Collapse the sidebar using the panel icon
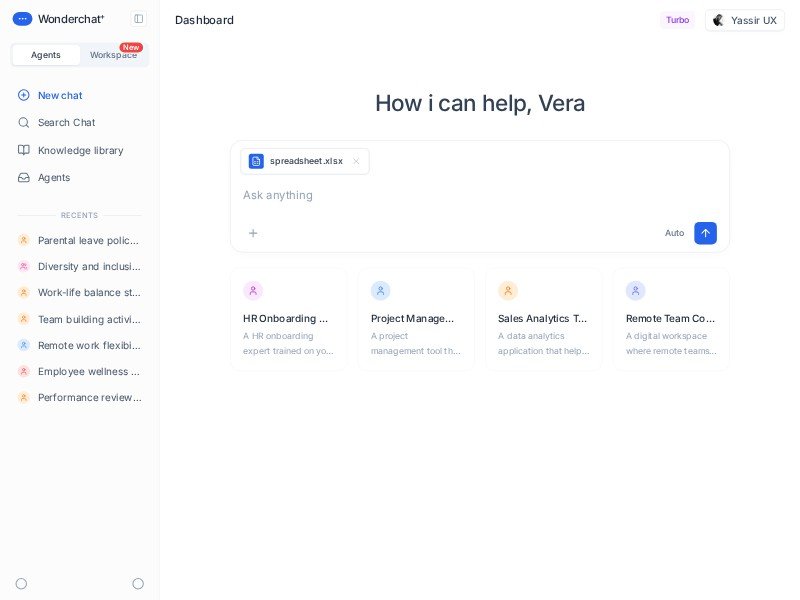800x600 pixels. (x=139, y=19)
